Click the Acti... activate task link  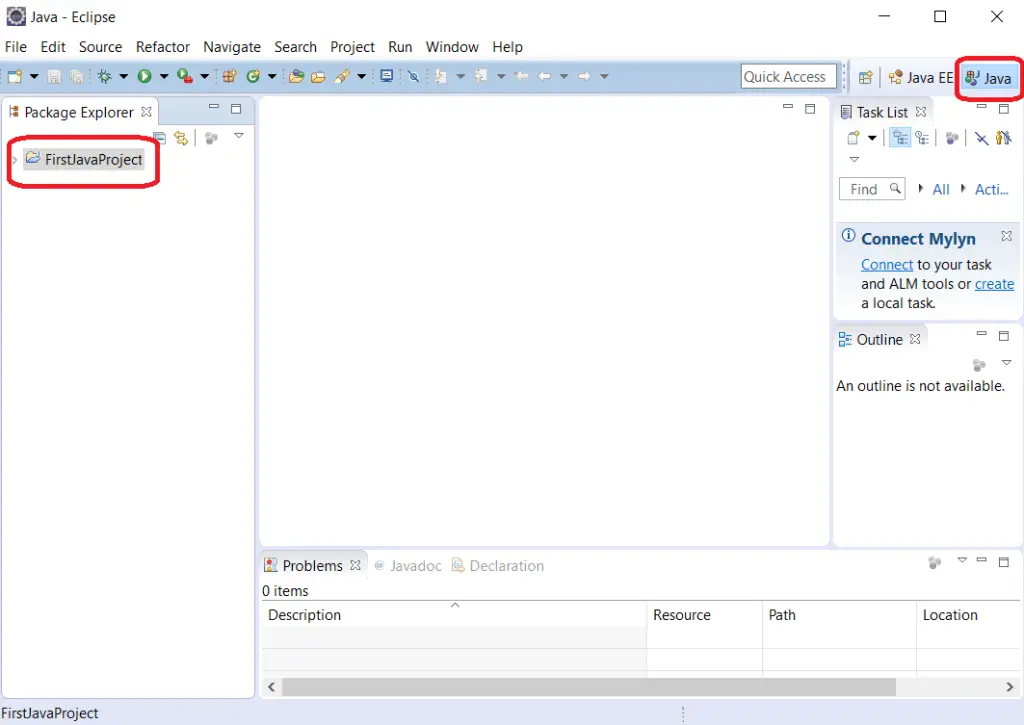pos(991,189)
